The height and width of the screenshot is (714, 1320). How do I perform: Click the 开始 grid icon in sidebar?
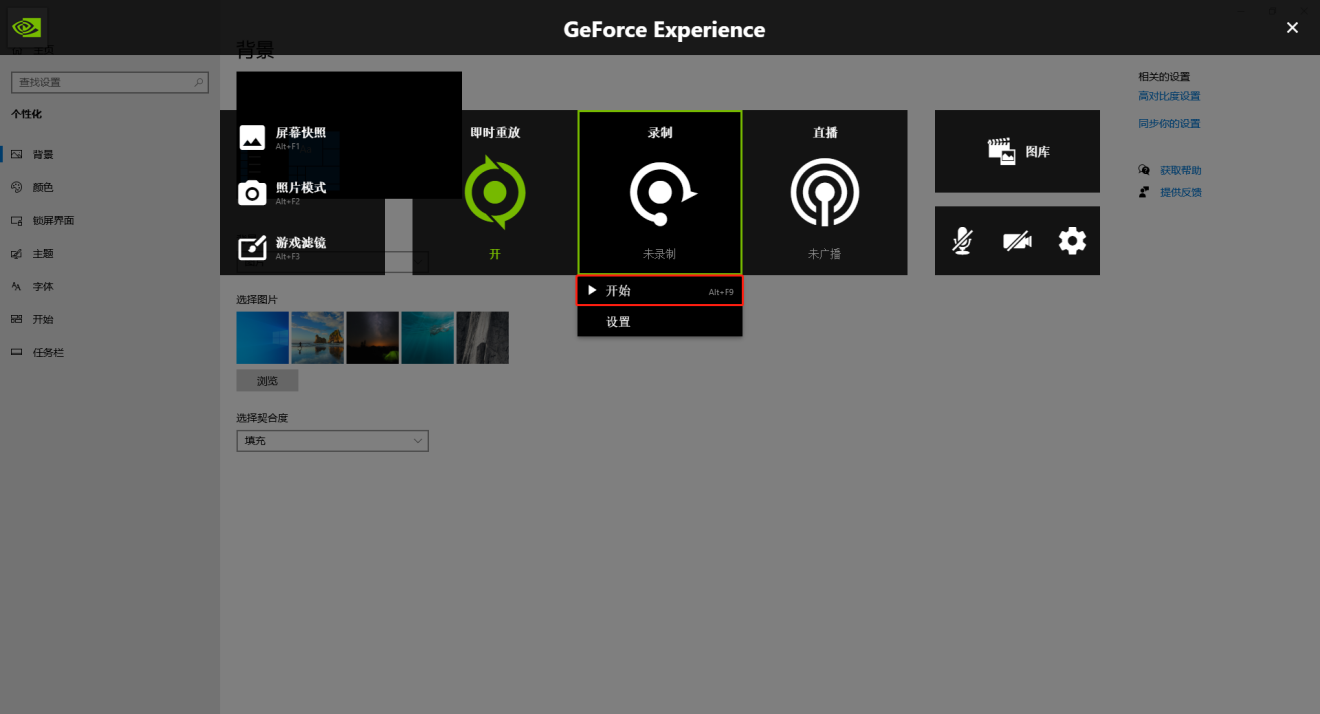click(16, 319)
